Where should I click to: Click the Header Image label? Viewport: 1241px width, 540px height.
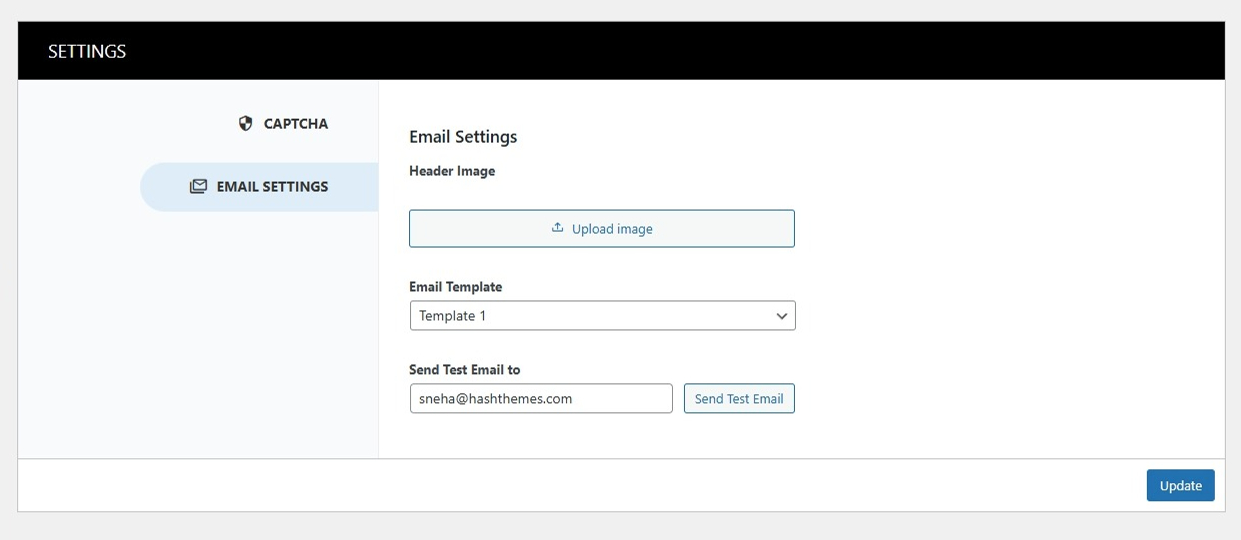click(452, 171)
